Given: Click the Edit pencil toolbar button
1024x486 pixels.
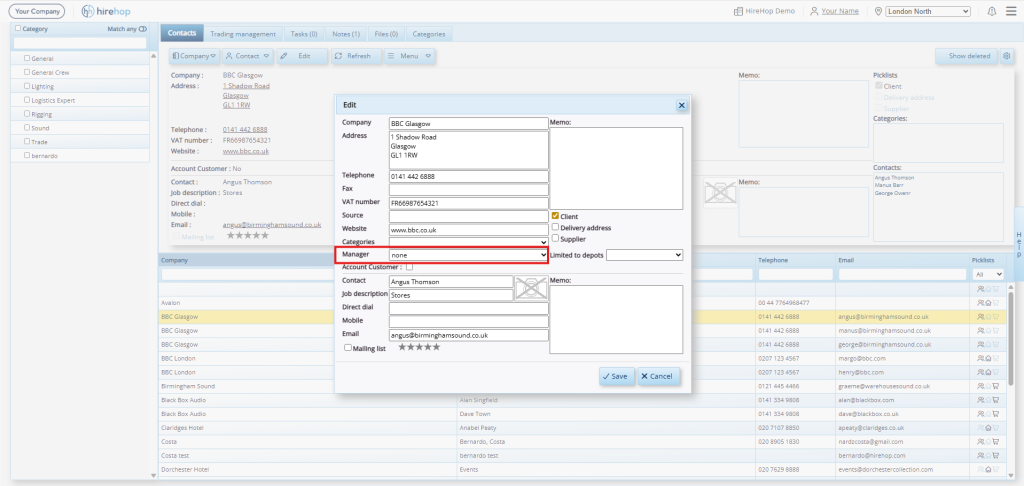Looking at the screenshot, I should pos(302,56).
